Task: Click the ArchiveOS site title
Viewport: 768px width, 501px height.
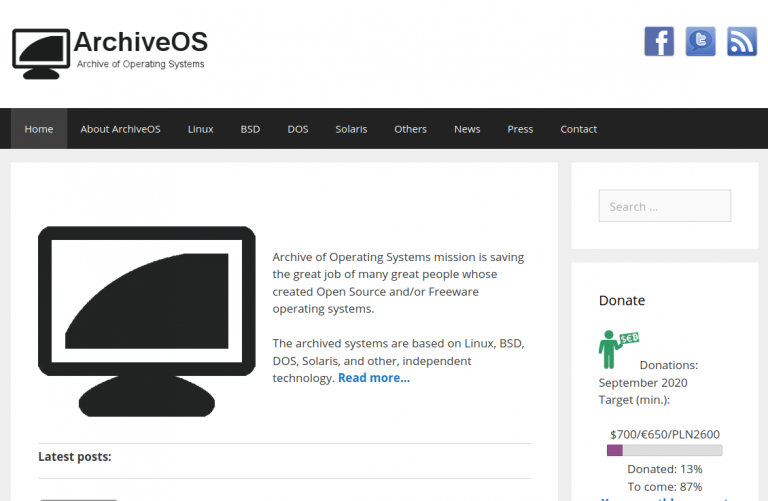Action: pyautogui.click(x=141, y=41)
